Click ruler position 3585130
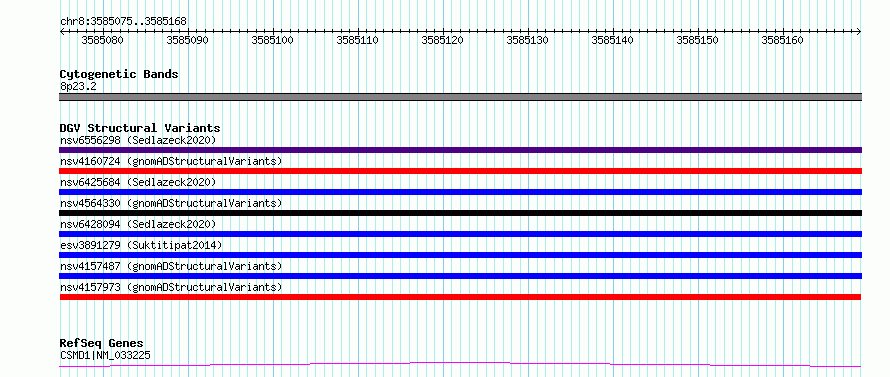This screenshot has width=890, height=377. pos(528,40)
